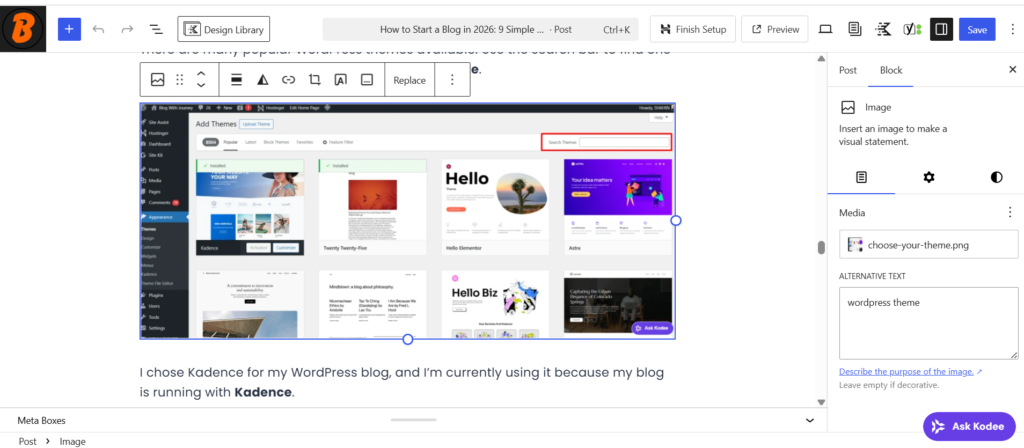The height and width of the screenshot is (448, 1024).
Task: Click the orange B site logo
Action: tap(23, 29)
